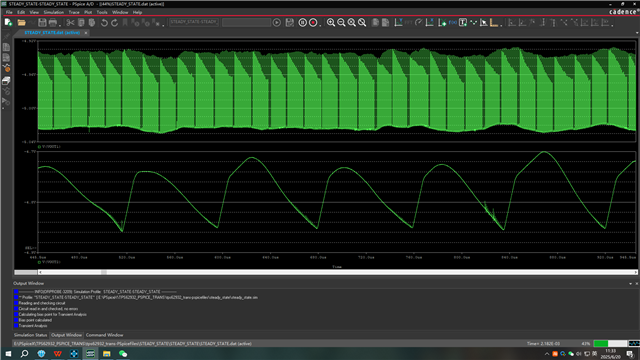640x360 pixels.
Task: Click the Zoom Fit magnifier icon
Action: (362, 22)
